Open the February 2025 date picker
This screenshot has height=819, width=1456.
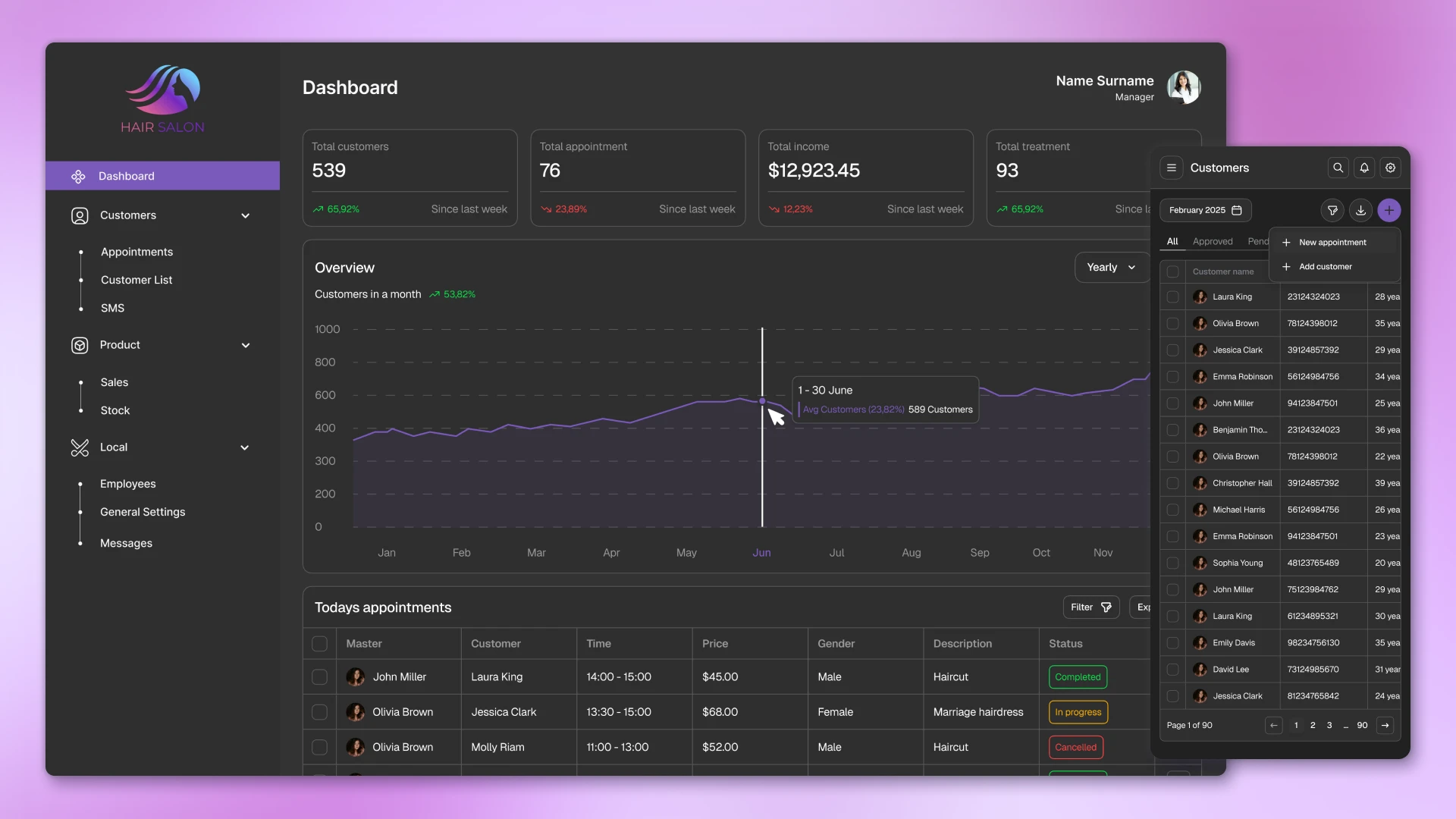pos(1205,210)
